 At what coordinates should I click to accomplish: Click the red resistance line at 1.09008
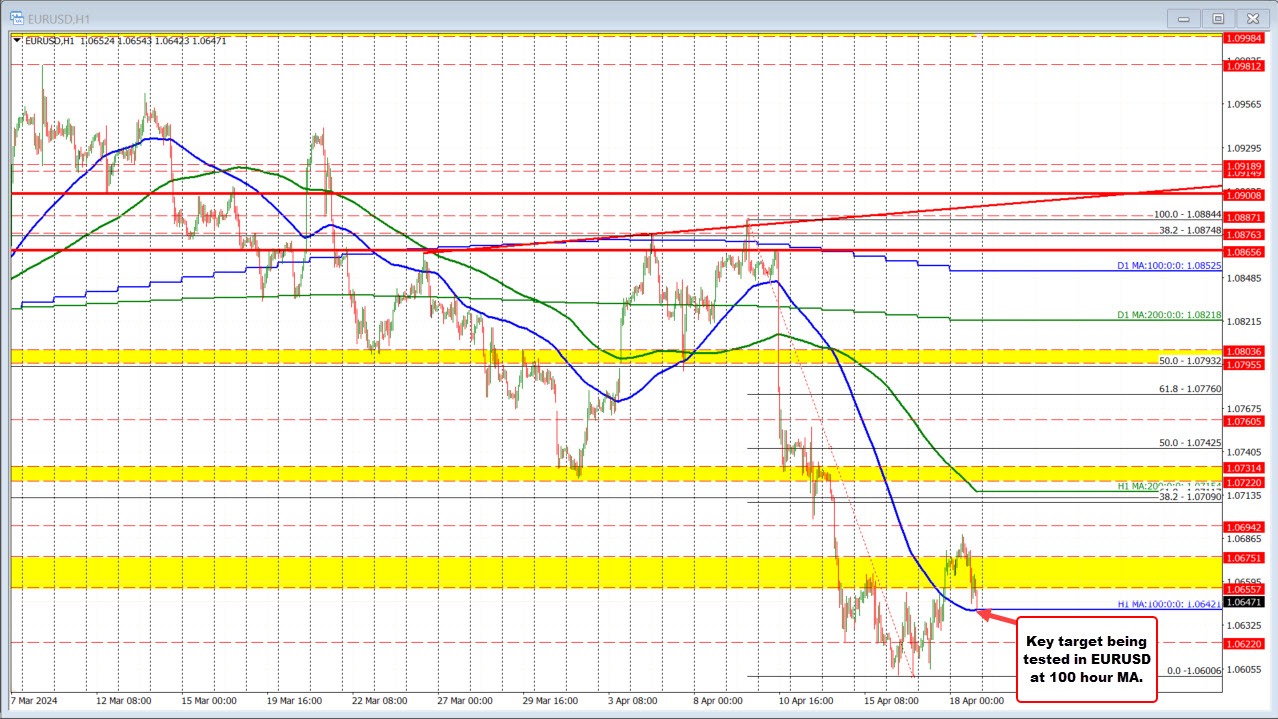click(500, 193)
